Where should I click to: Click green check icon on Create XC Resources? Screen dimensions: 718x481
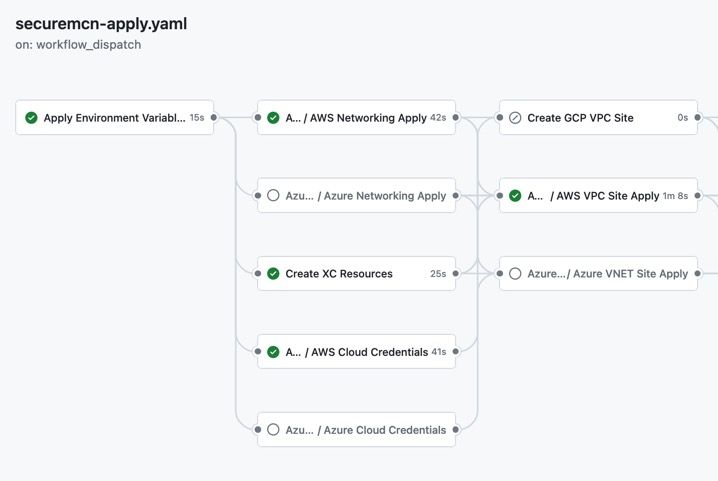[x=273, y=274]
